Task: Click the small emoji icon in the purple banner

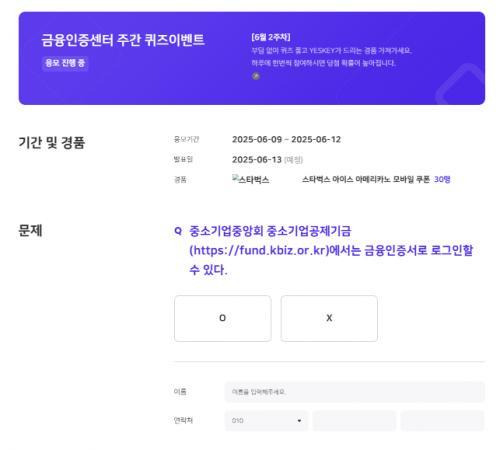Action: [256, 76]
